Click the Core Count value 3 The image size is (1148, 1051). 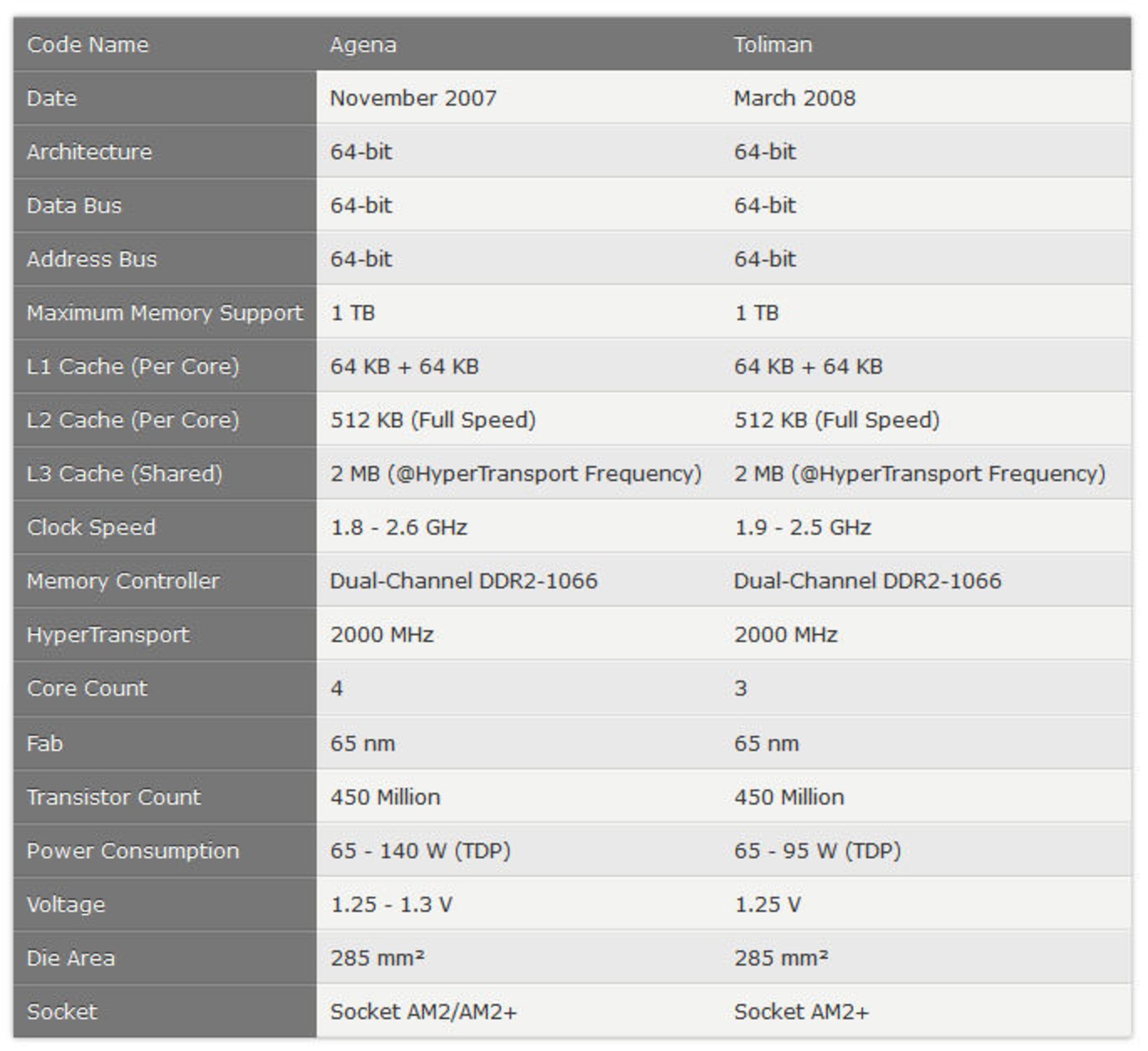740,689
